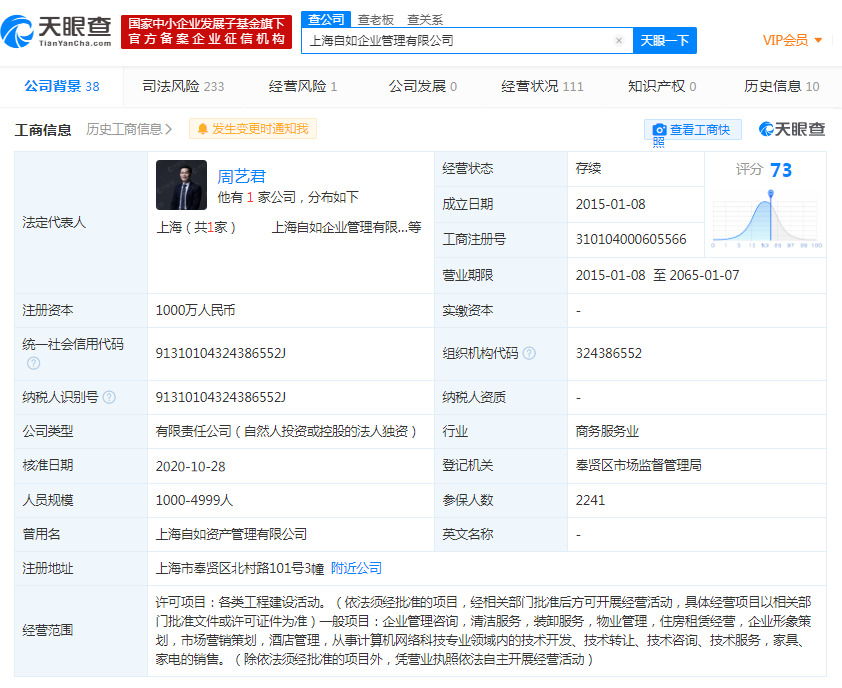Open the 历史工商信息 link
The height and width of the screenshot is (688, 842).
129,129
